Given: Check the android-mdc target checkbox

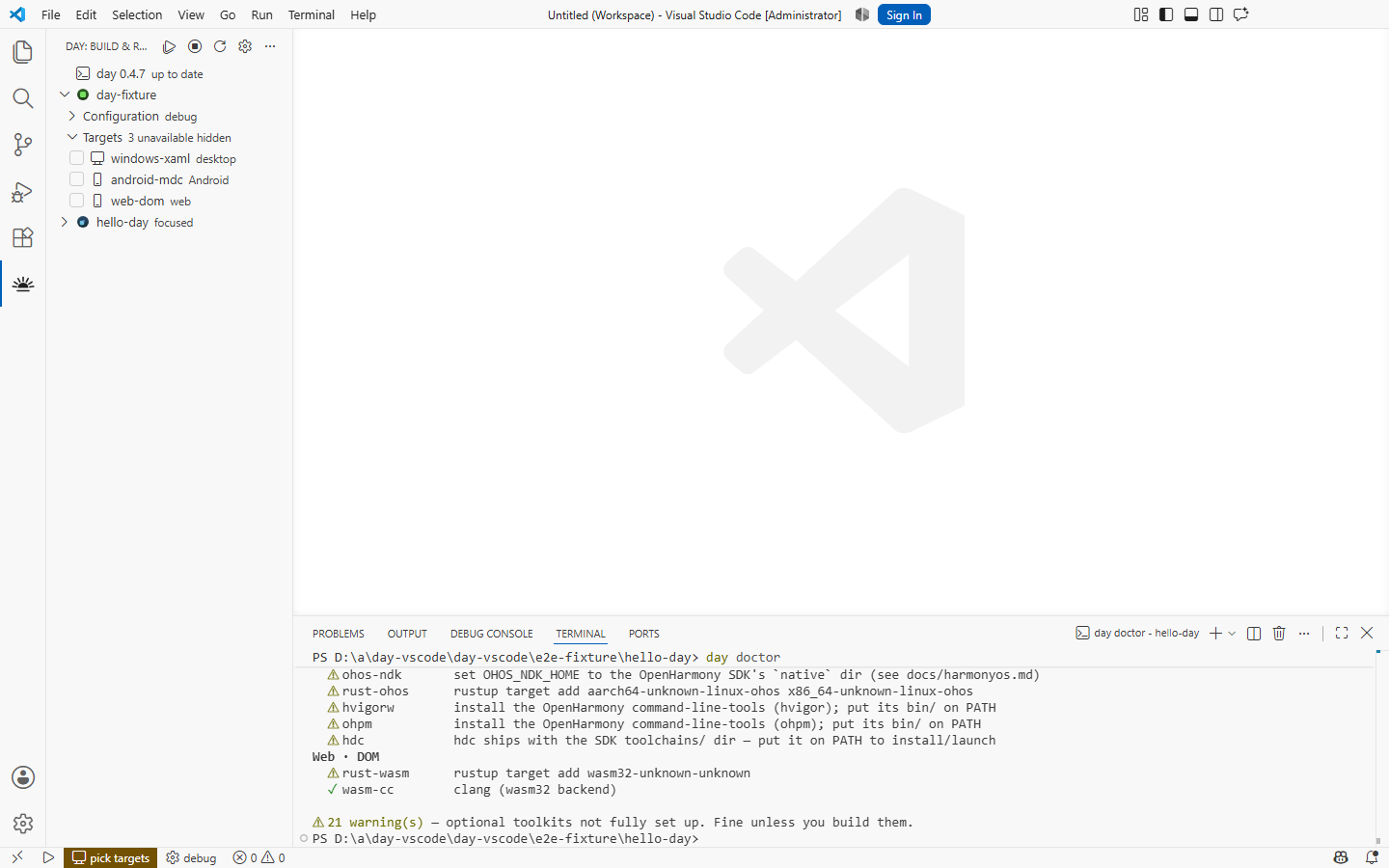Looking at the screenshot, I should point(76,179).
